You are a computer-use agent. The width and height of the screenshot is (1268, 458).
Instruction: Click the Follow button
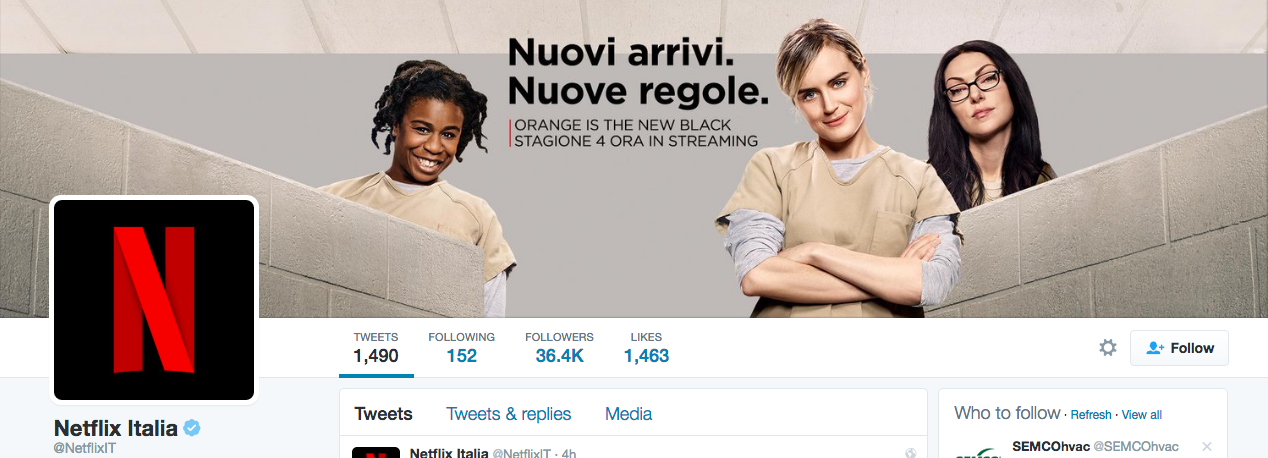tap(1179, 348)
